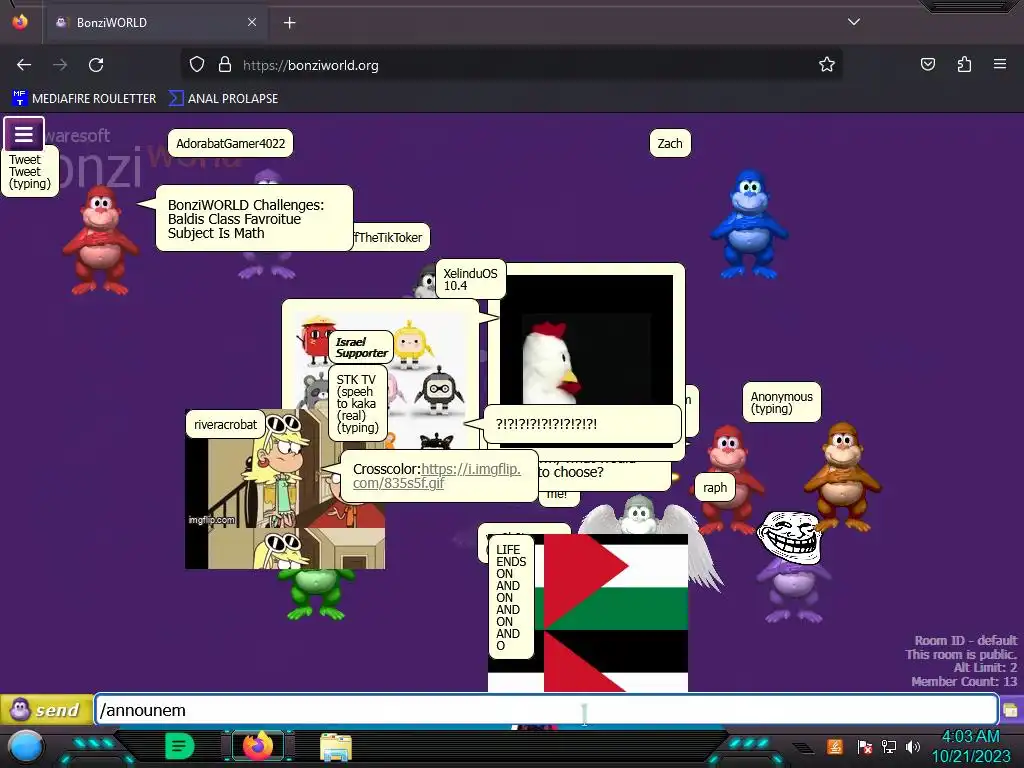
Task: Go back with the browser back arrow
Action: point(24,65)
